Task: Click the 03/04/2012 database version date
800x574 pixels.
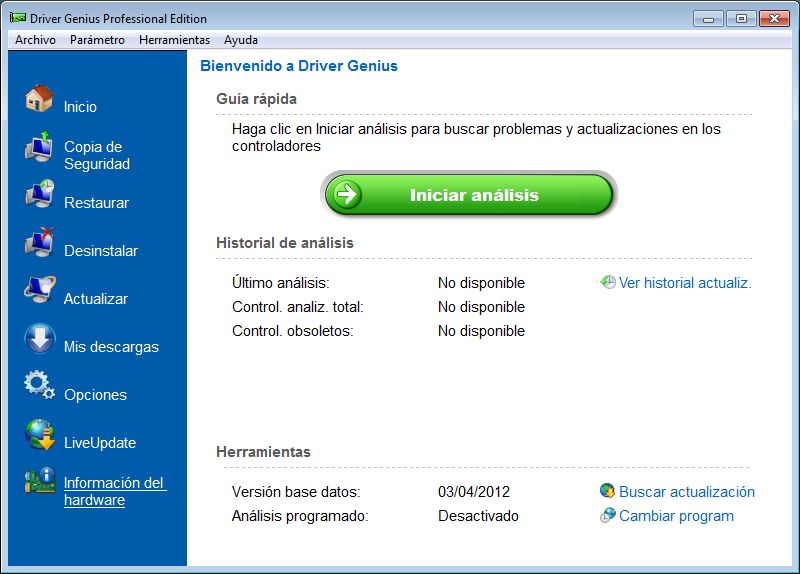Action: pyautogui.click(x=474, y=491)
